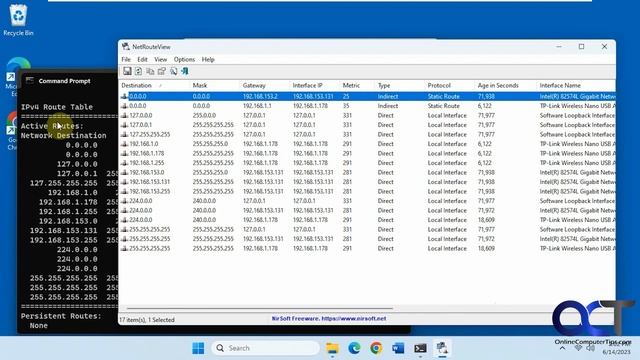This screenshot has height=360, width=640.
Task: Select the route icon of the 192.168.153.0 row
Action: 124,172
